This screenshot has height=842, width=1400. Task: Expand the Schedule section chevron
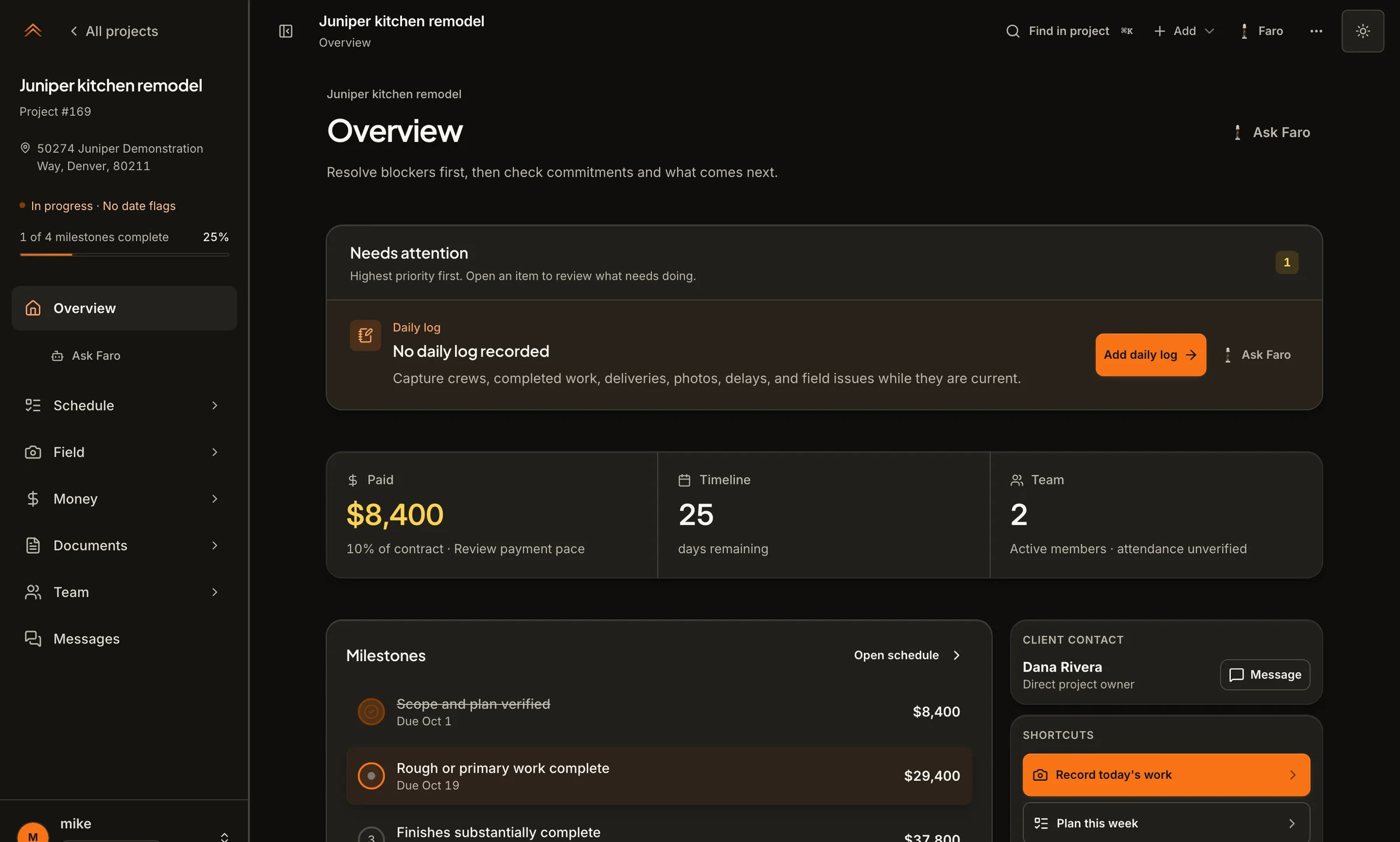215,406
